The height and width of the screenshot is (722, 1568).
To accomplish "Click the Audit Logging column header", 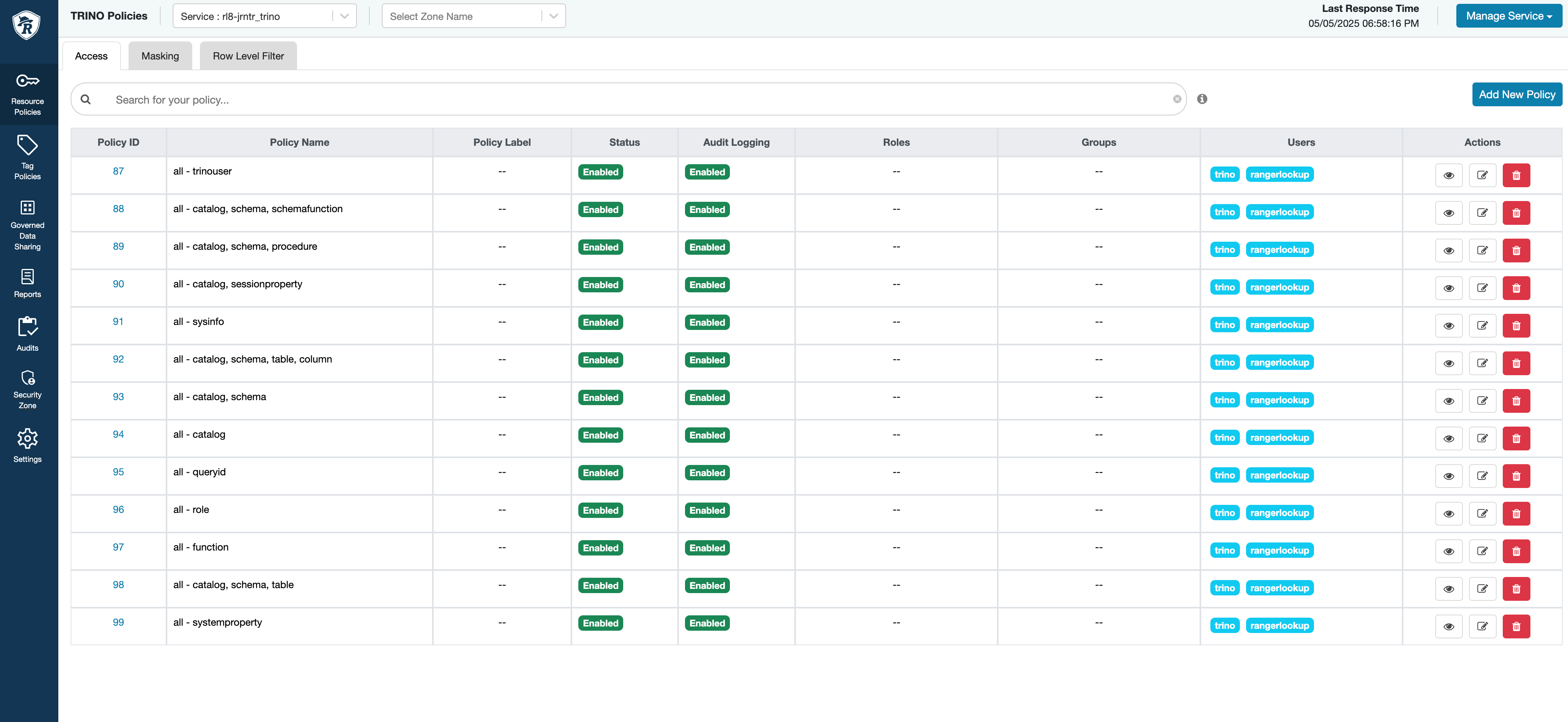I will [x=736, y=142].
